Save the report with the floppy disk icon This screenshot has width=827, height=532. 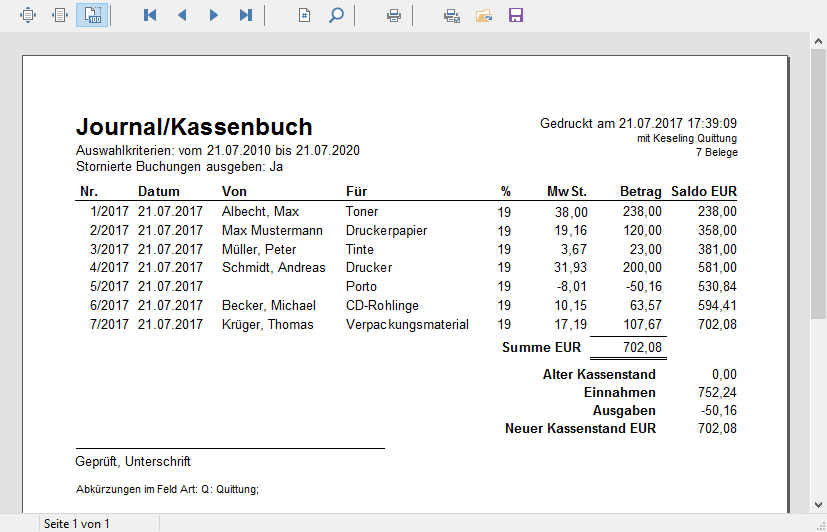click(516, 15)
